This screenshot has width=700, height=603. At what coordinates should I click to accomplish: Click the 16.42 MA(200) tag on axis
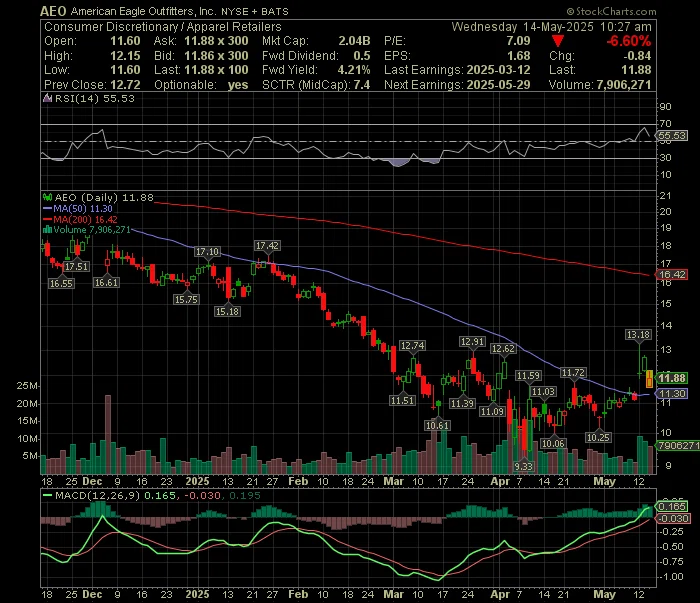(x=672, y=274)
